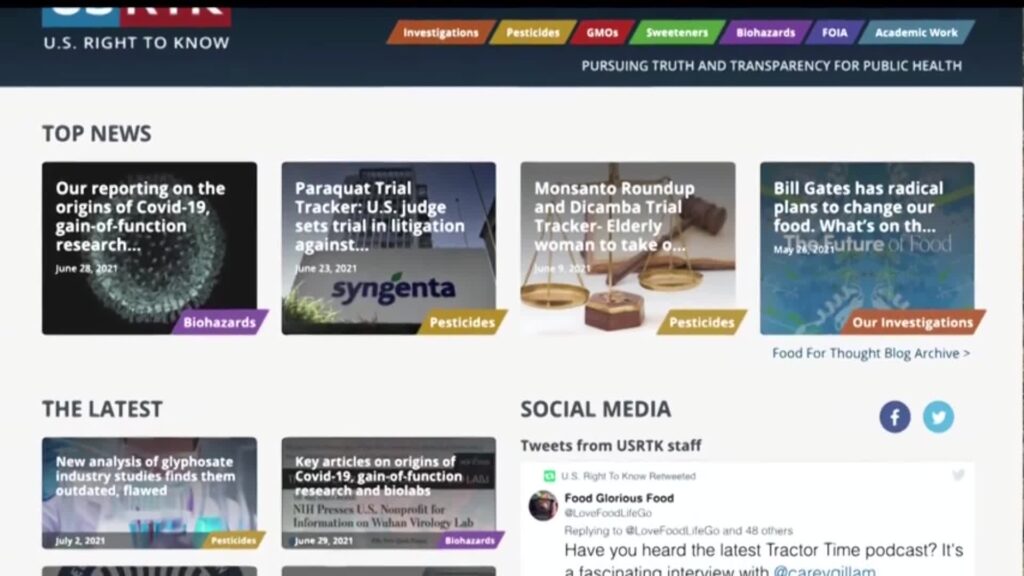
Task: Click the small retweet icon in tweet
Action: [x=550, y=476]
